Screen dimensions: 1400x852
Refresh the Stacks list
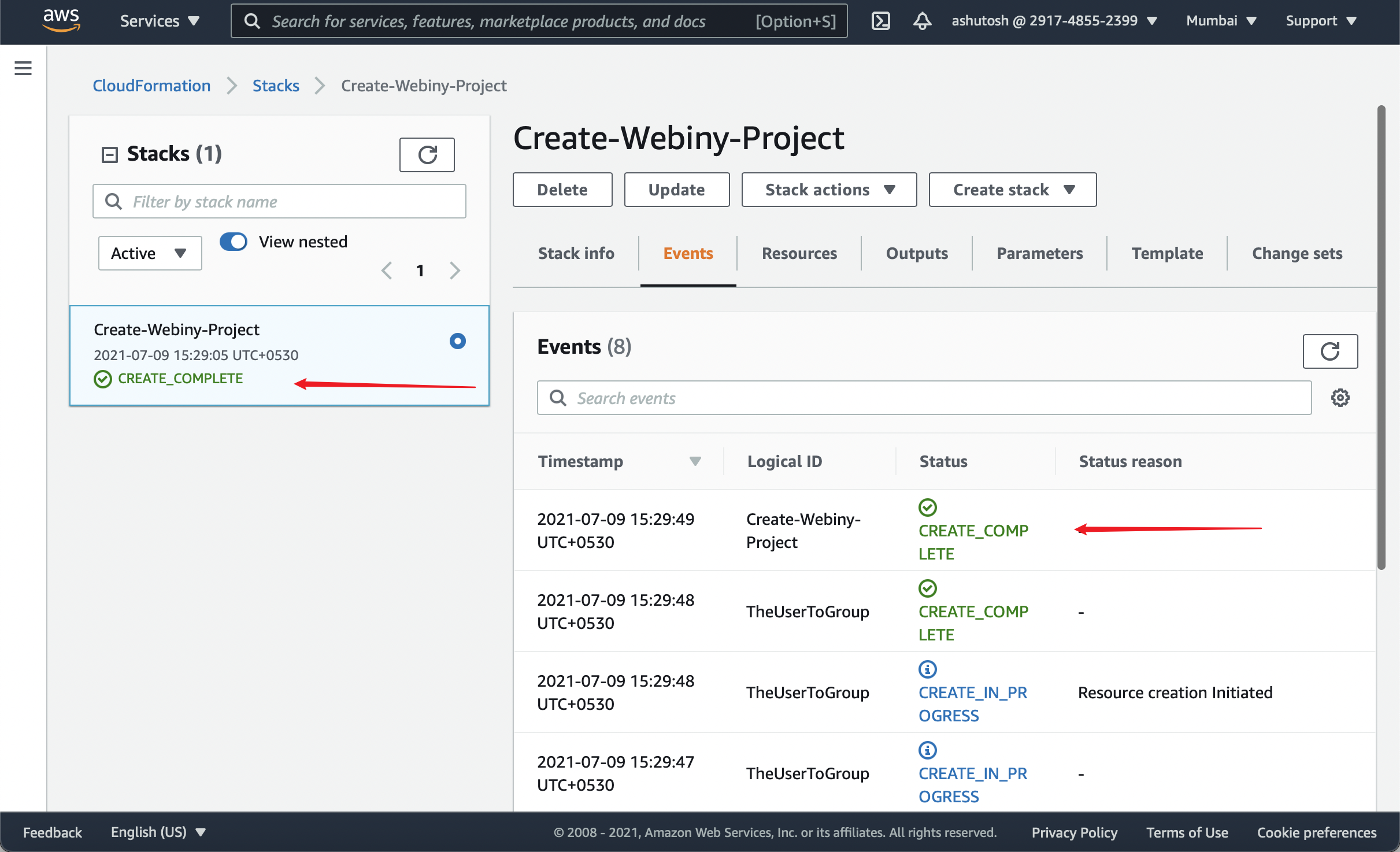coord(427,155)
